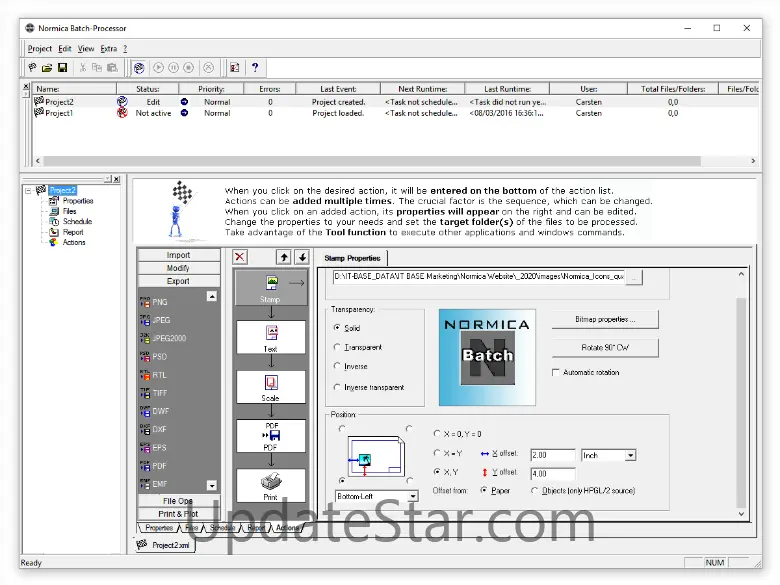
Task: Browse for stamp image with ellipsis button
Action: [x=634, y=278]
